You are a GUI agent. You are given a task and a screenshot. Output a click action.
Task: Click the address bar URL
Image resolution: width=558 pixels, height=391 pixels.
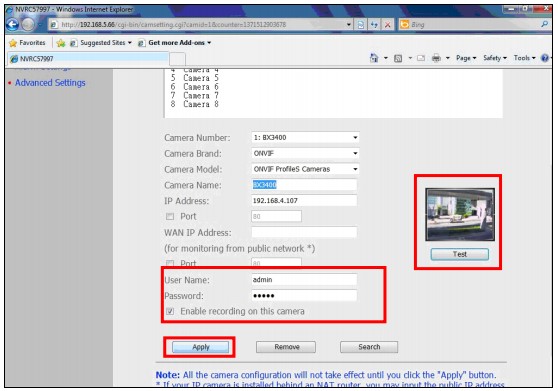click(x=173, y=25)
